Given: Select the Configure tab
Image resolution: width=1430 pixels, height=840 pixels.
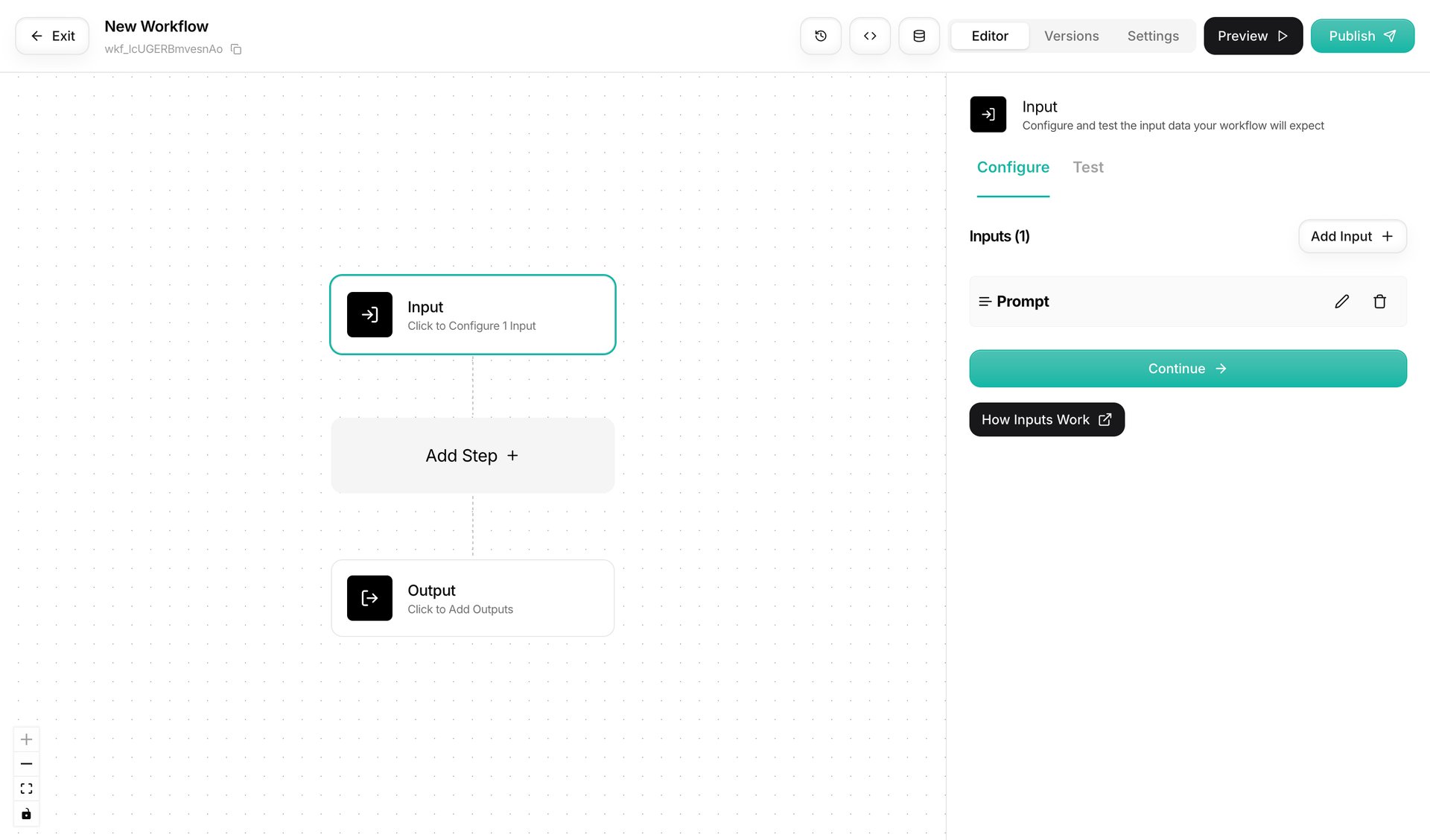Looking at the screenshot, I should (x=1013, y=167).
